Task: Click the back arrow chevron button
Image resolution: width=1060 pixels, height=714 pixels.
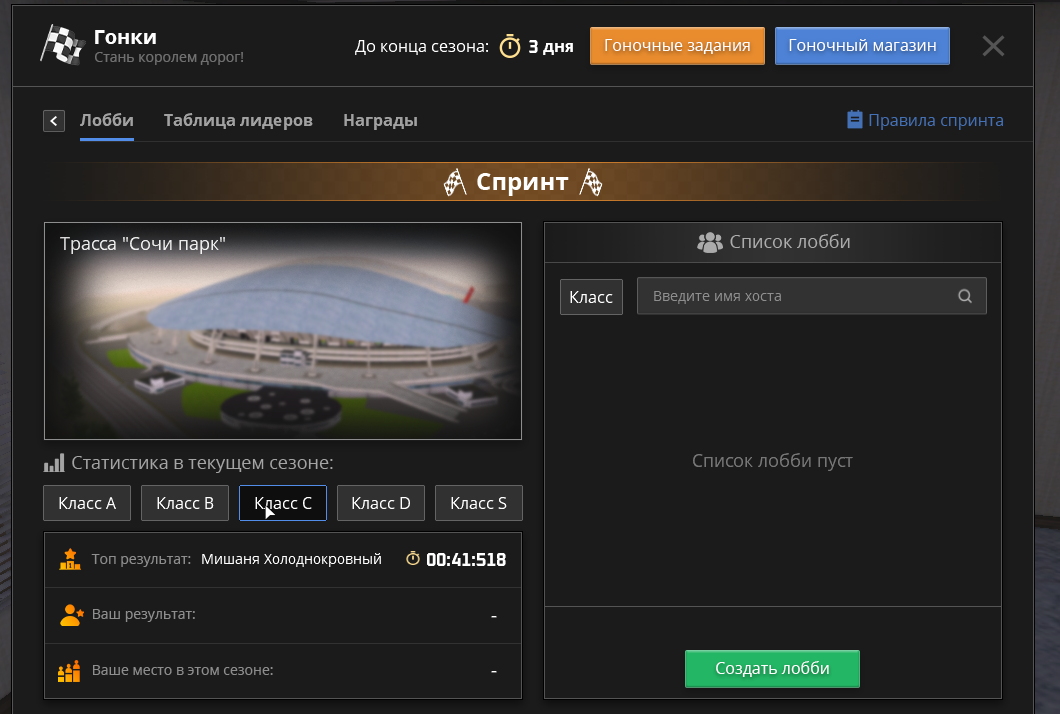Action: (x=54, y=121)
